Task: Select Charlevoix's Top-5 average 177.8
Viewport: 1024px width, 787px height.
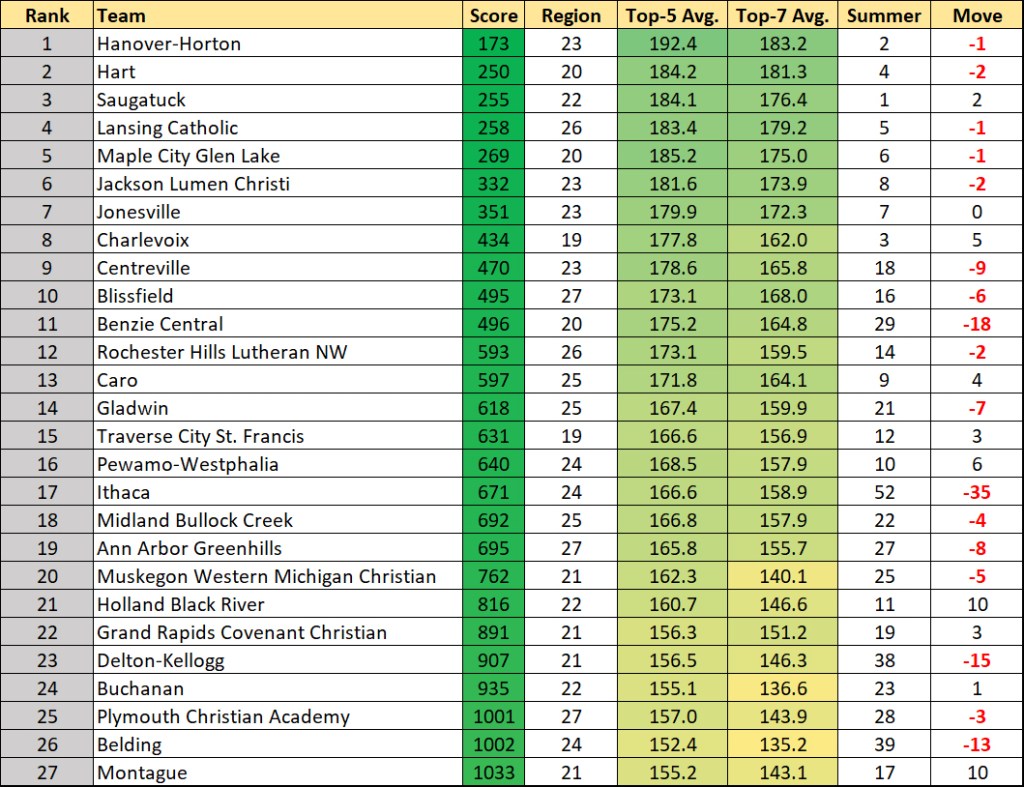Action: 672,240
